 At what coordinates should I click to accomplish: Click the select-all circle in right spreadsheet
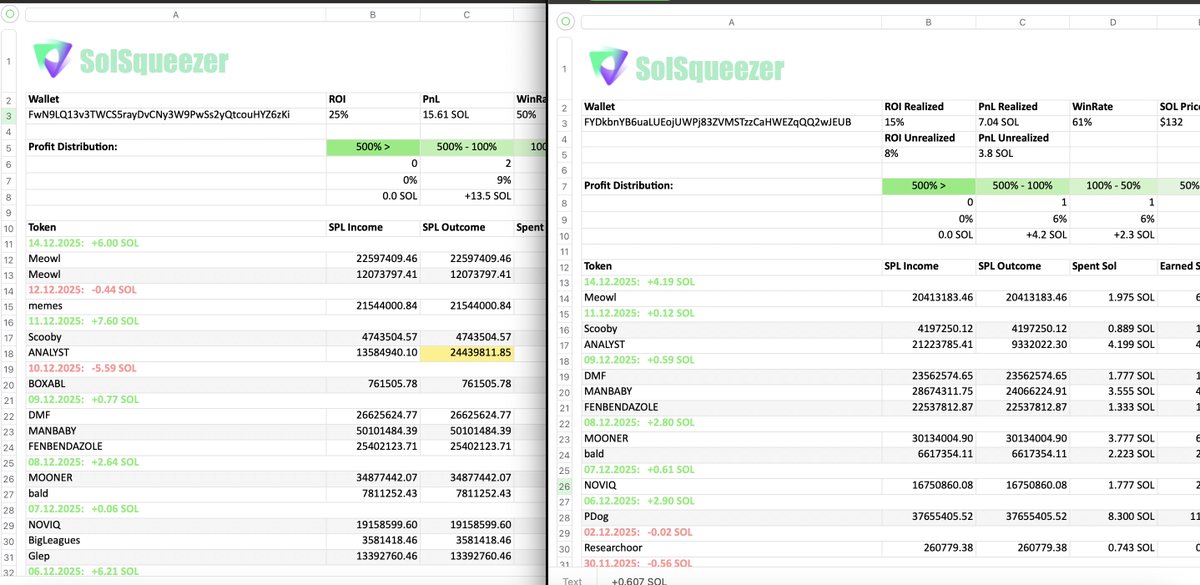(566, 21)
